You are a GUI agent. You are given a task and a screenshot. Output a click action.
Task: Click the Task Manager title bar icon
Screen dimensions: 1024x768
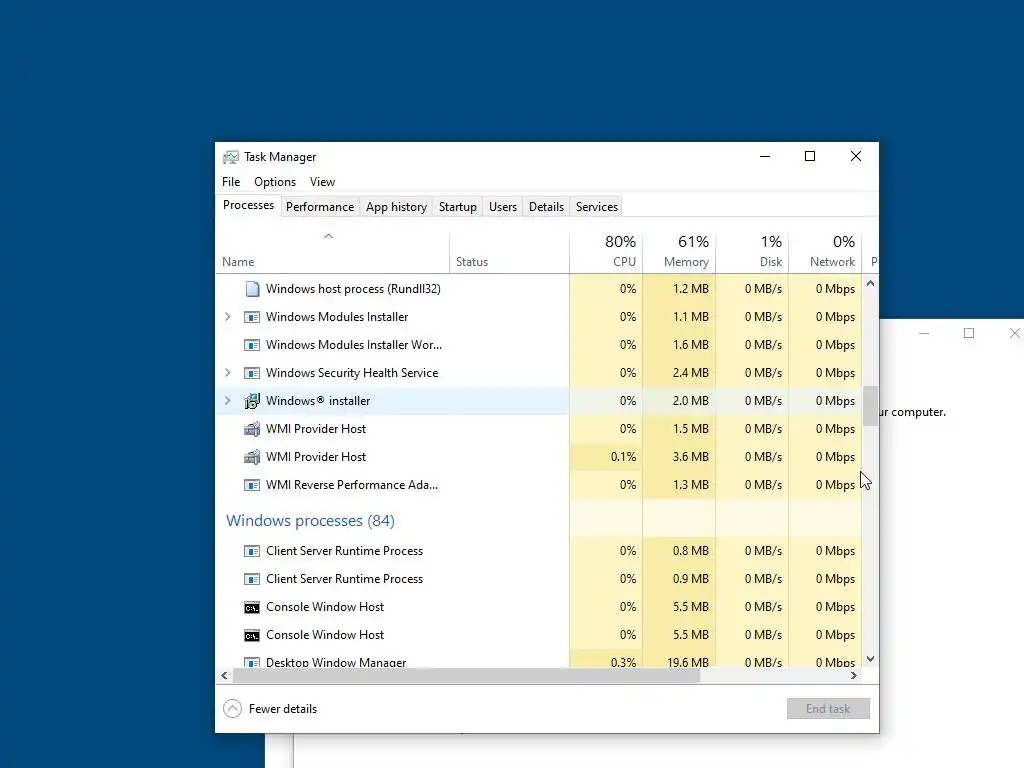(231, 157)
